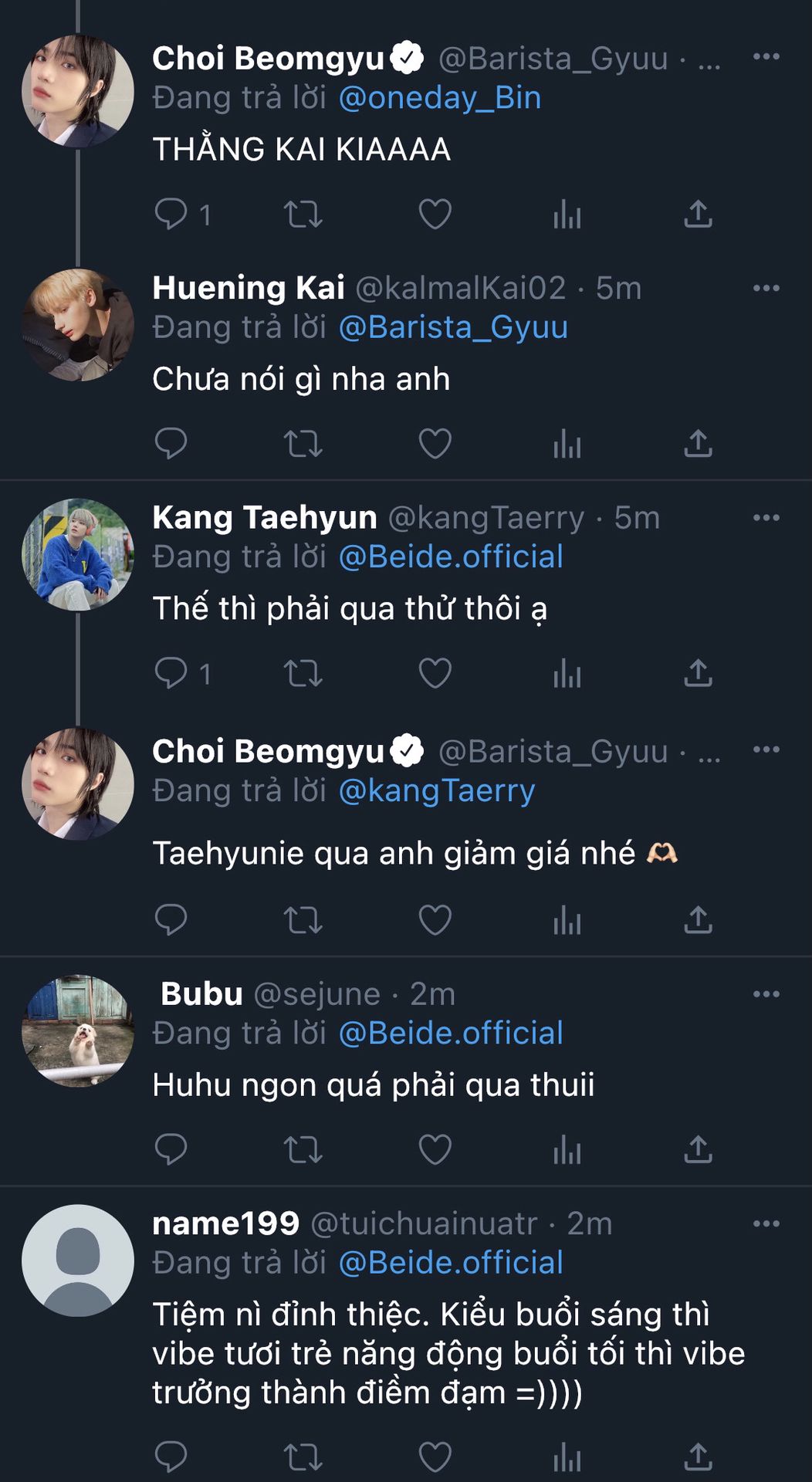View analytics on name199's tweet

point(567,1457)
